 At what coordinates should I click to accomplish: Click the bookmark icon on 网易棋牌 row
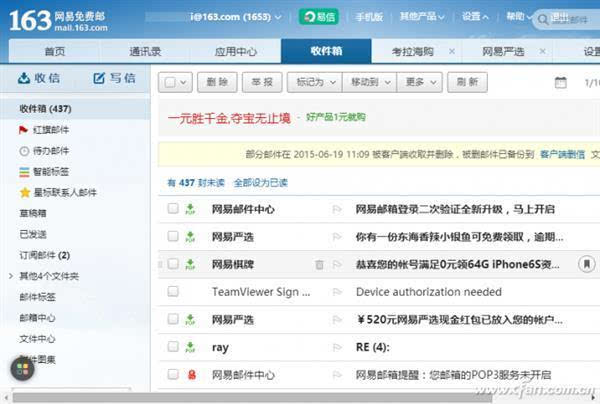(586, 264)
